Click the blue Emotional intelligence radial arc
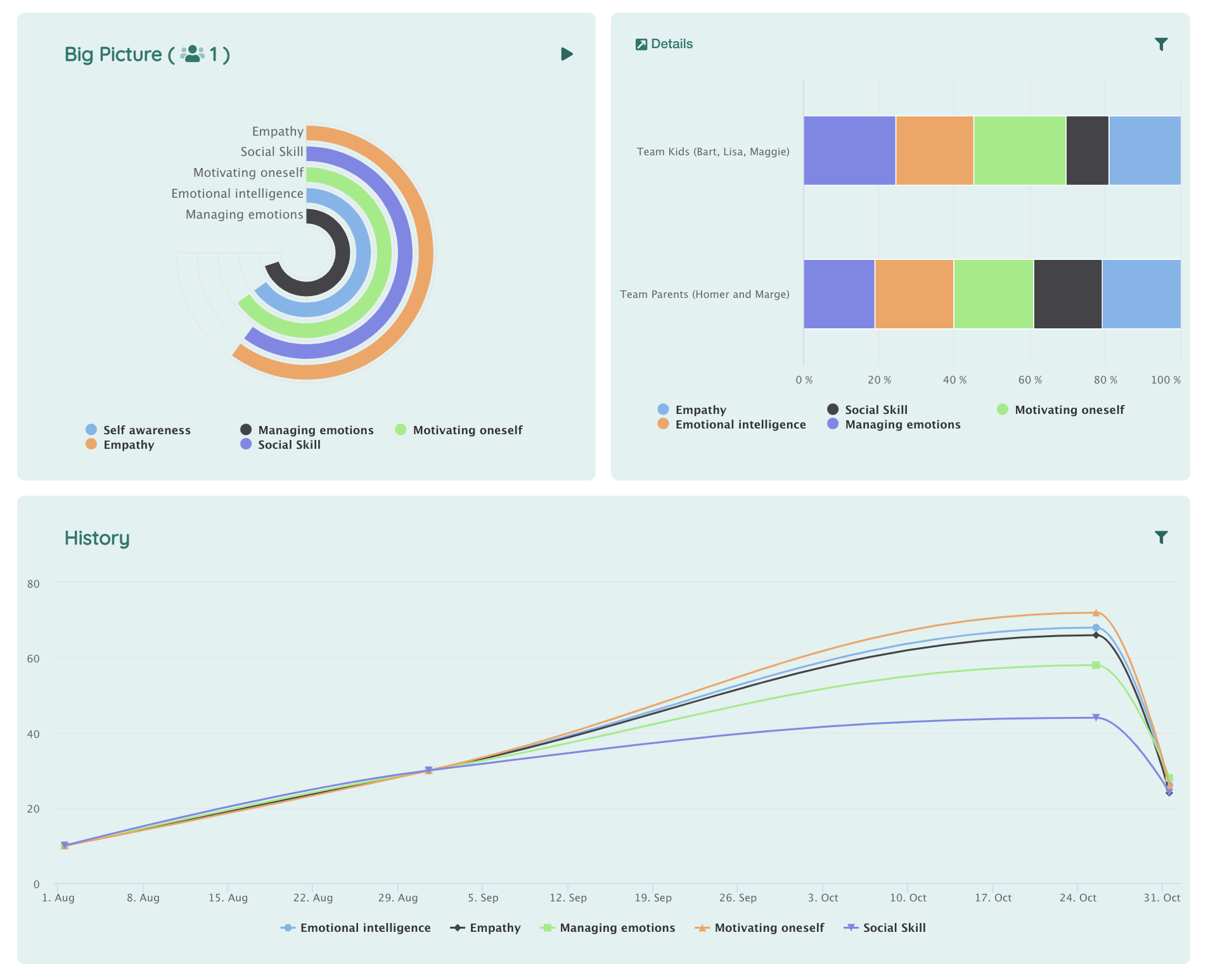This screenshot has height=980, width=1213. (363, 254)
